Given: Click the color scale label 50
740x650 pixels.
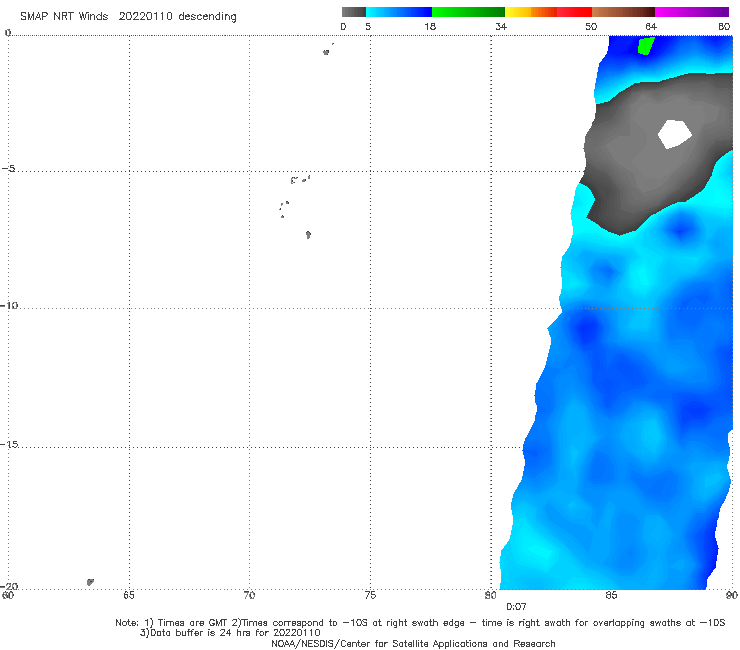Looking at the screenshot, I should pos(591,26).
